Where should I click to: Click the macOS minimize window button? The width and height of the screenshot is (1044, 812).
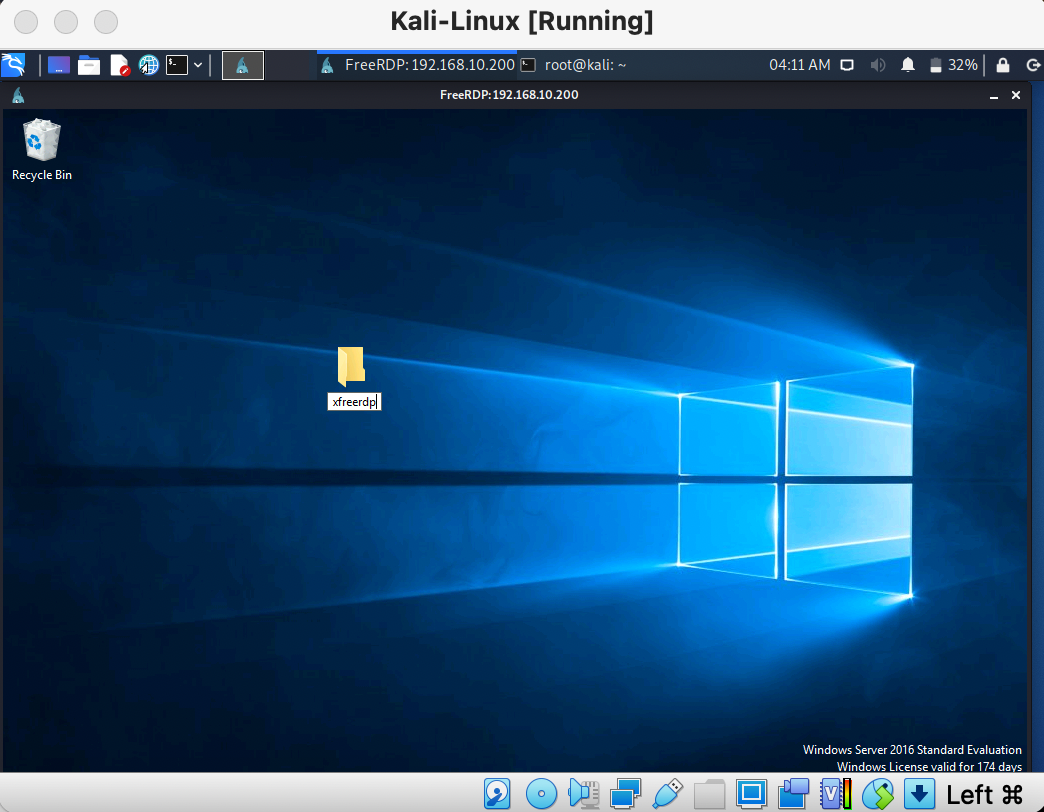66,21
